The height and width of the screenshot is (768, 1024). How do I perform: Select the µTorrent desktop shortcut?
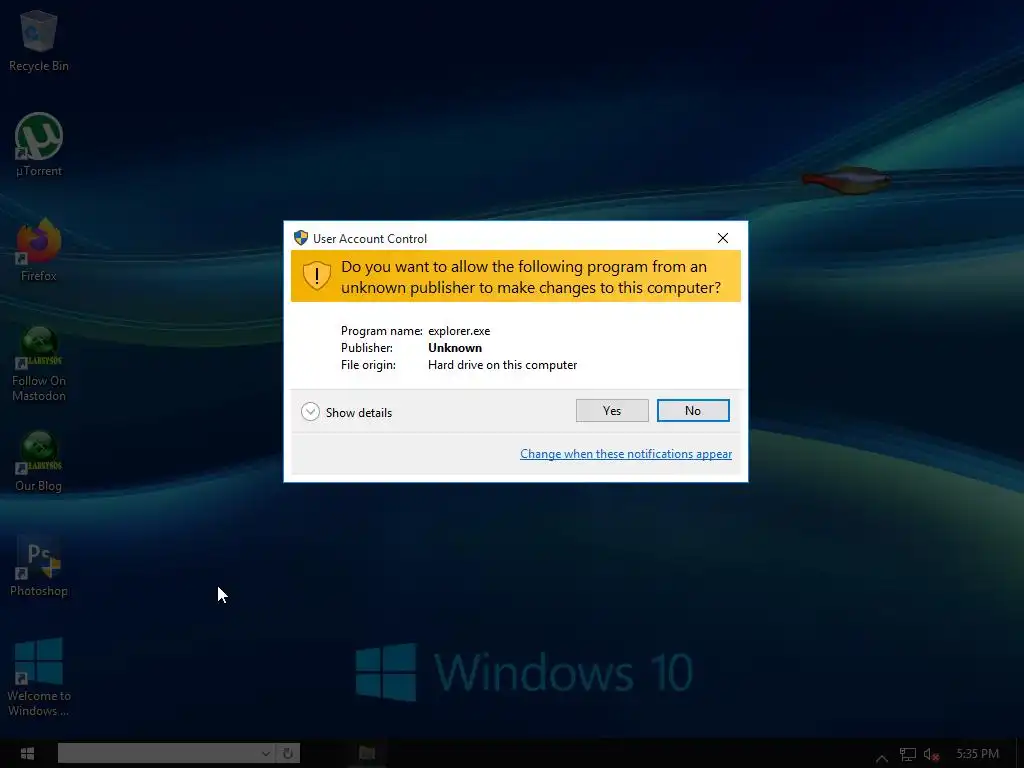click(39, 145)
